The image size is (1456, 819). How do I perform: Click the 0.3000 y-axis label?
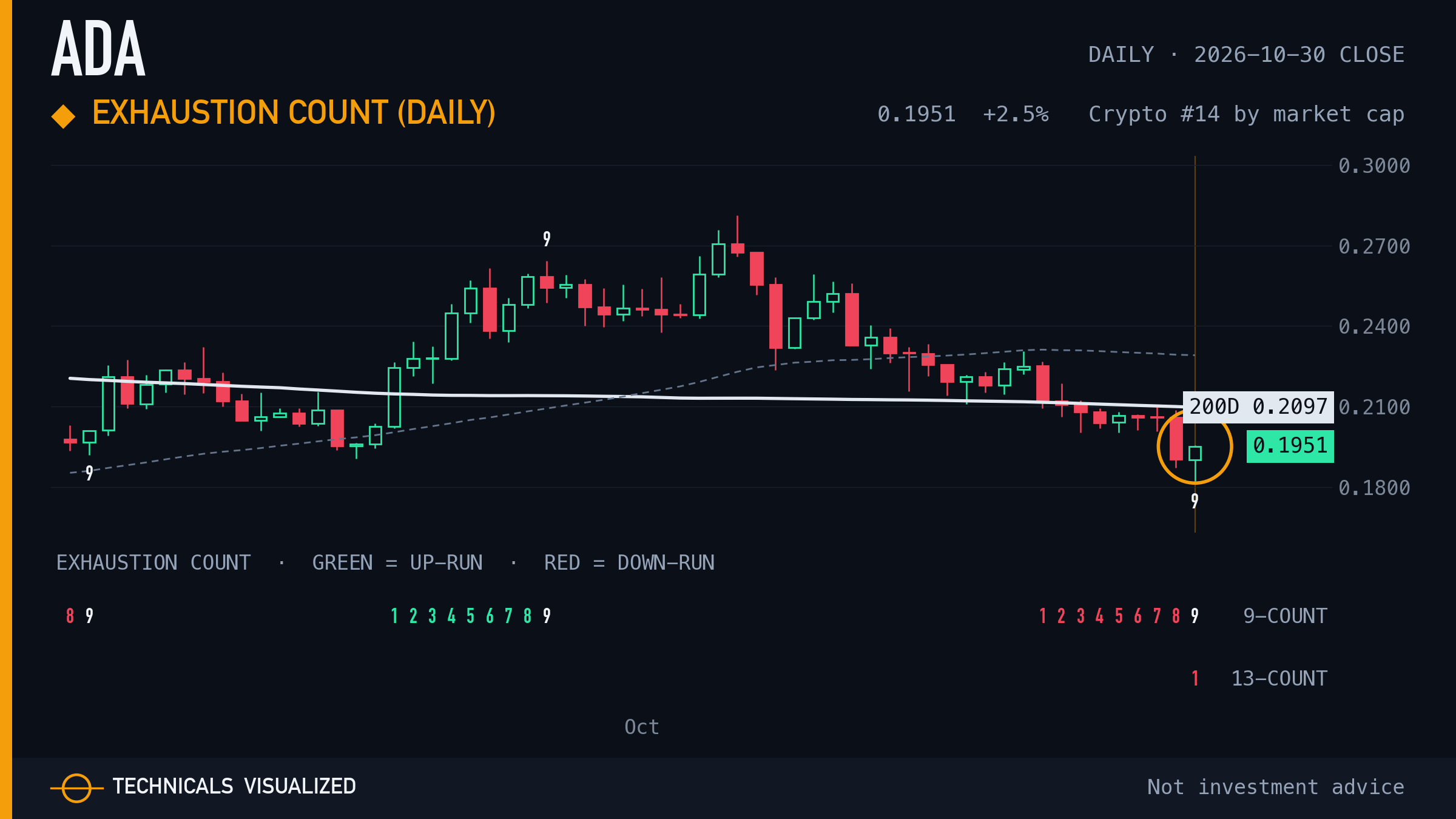[1374, 166]
